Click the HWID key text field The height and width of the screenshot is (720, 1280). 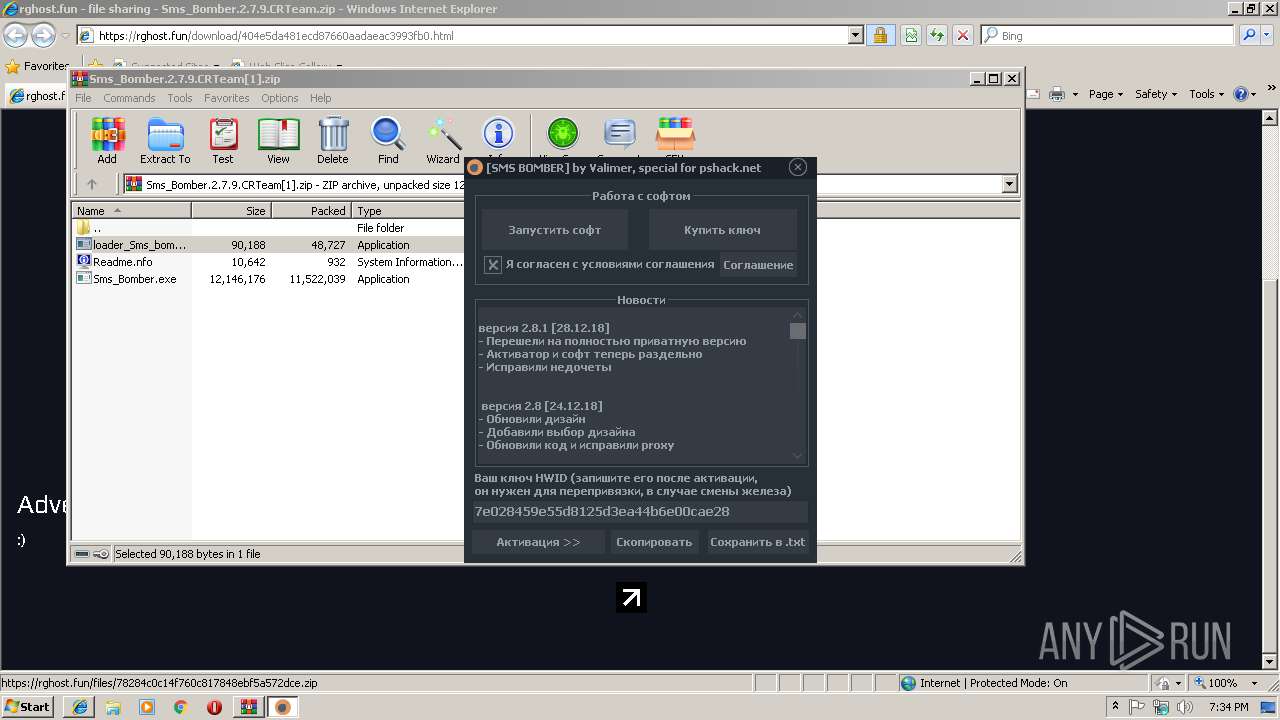[x=640, y=511]
